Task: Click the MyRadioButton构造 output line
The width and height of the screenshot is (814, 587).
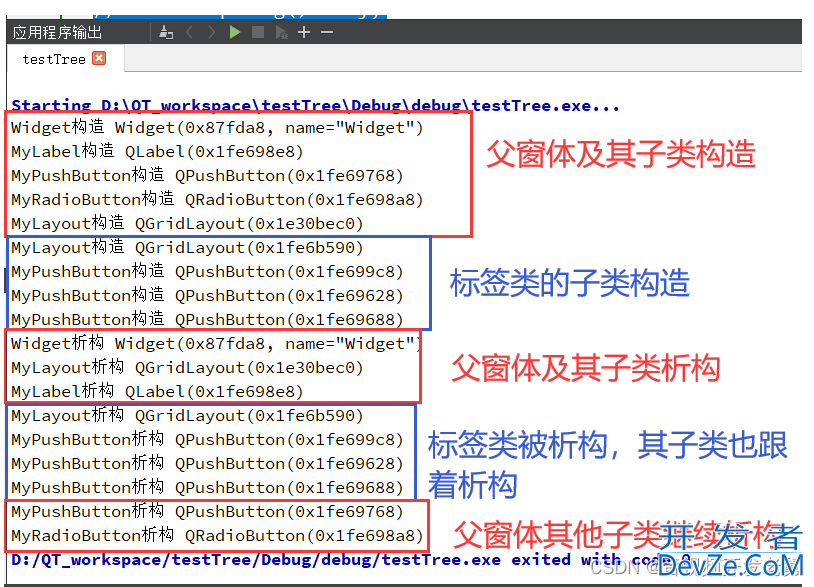Action: click(x=217, y=199)
